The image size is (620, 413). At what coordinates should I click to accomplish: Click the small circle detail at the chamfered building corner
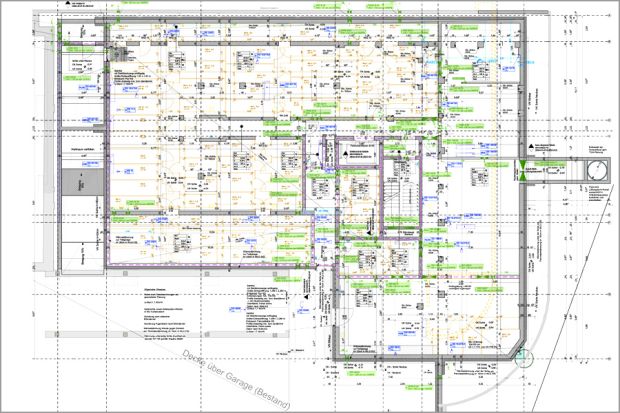524,358
